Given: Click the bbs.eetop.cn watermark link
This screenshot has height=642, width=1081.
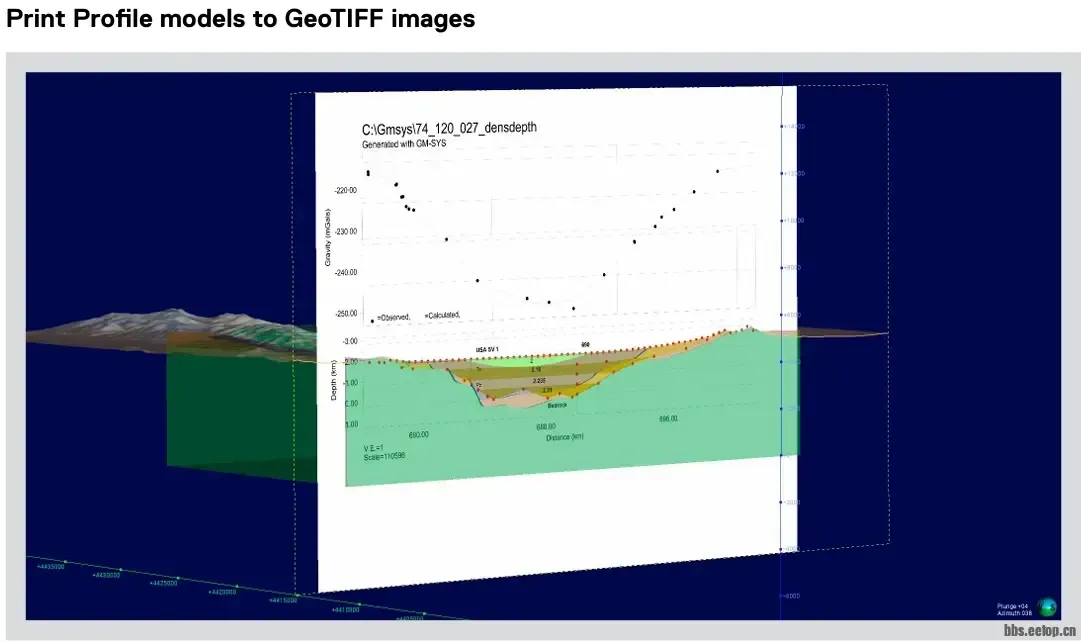Looking at the screenshot, I should click(1039, 632).
